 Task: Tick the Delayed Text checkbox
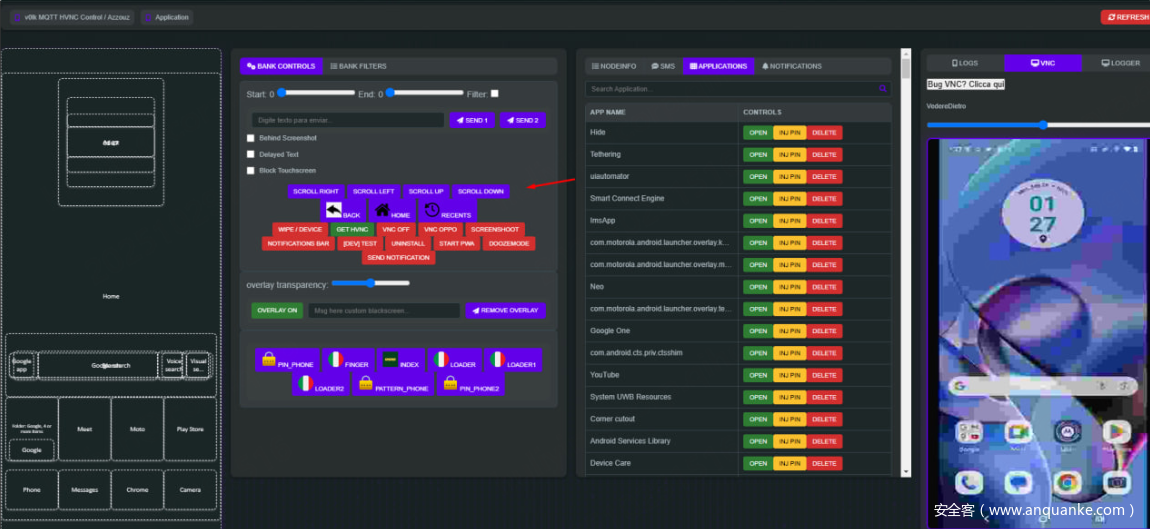[251, 154]
